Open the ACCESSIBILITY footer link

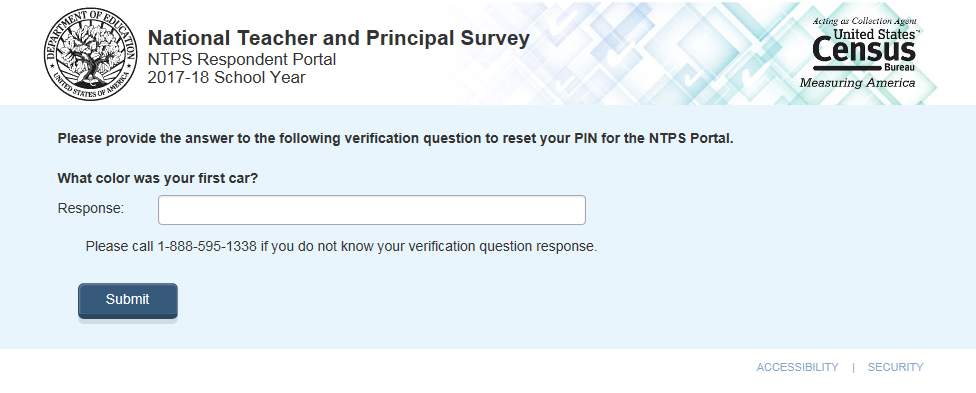797,367
